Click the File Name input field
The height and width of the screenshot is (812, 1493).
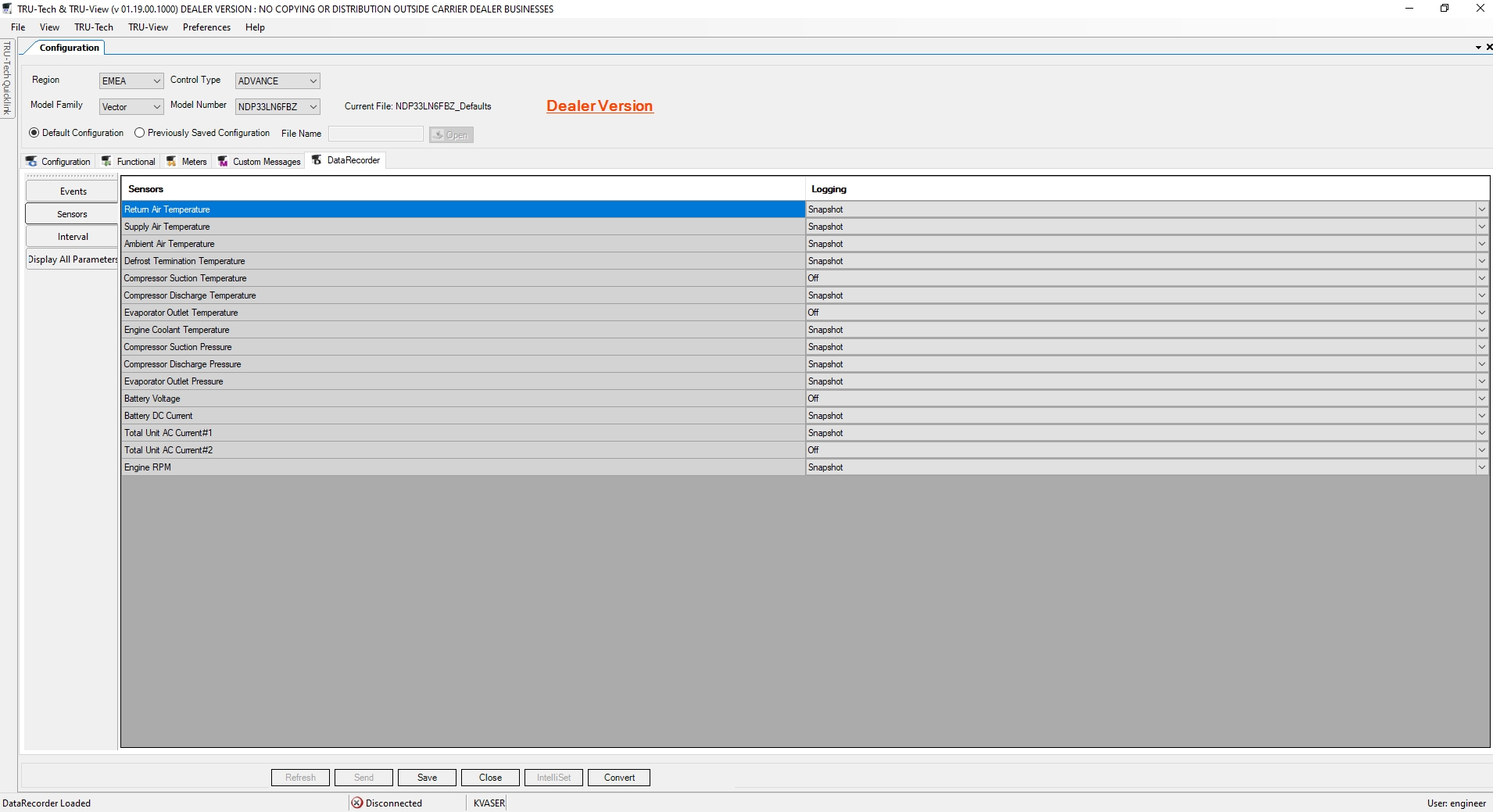[x=375, y=134]
